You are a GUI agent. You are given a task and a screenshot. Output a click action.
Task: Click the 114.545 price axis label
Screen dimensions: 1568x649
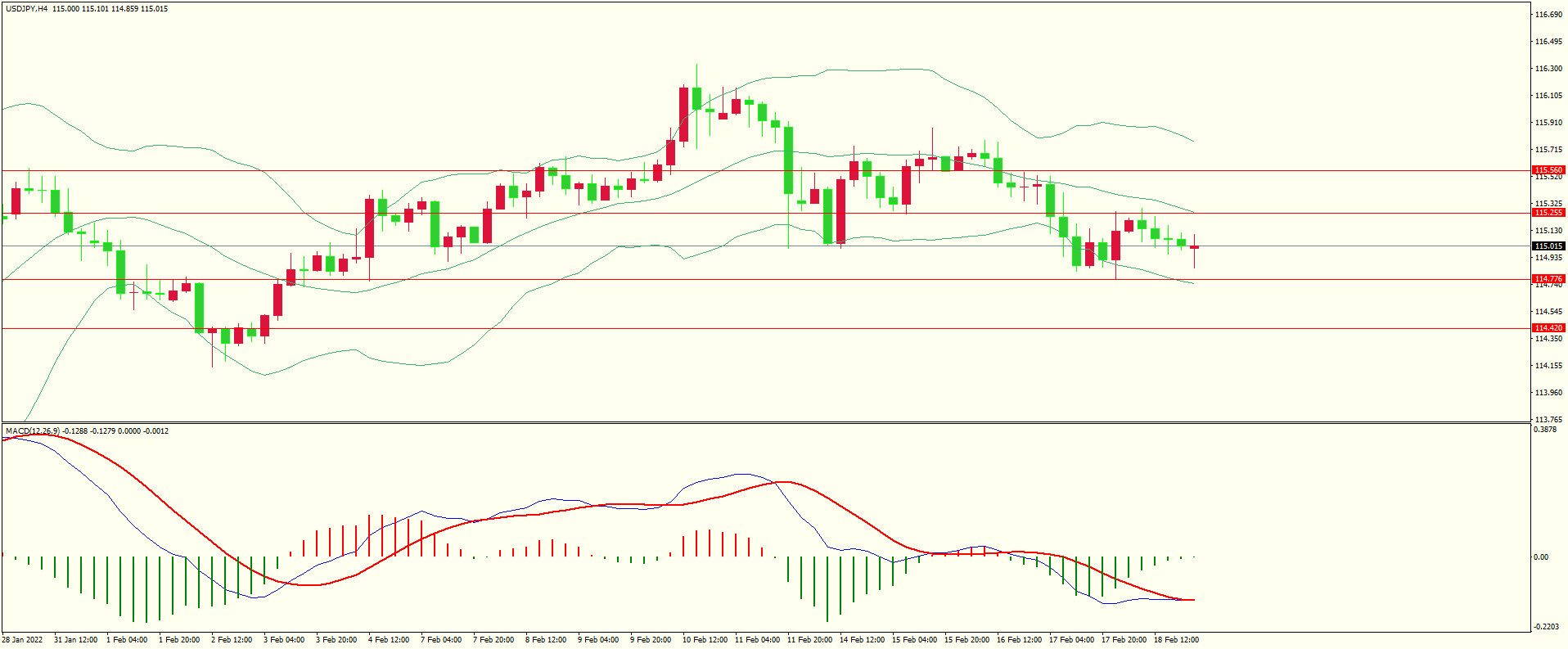point(1548,312)
